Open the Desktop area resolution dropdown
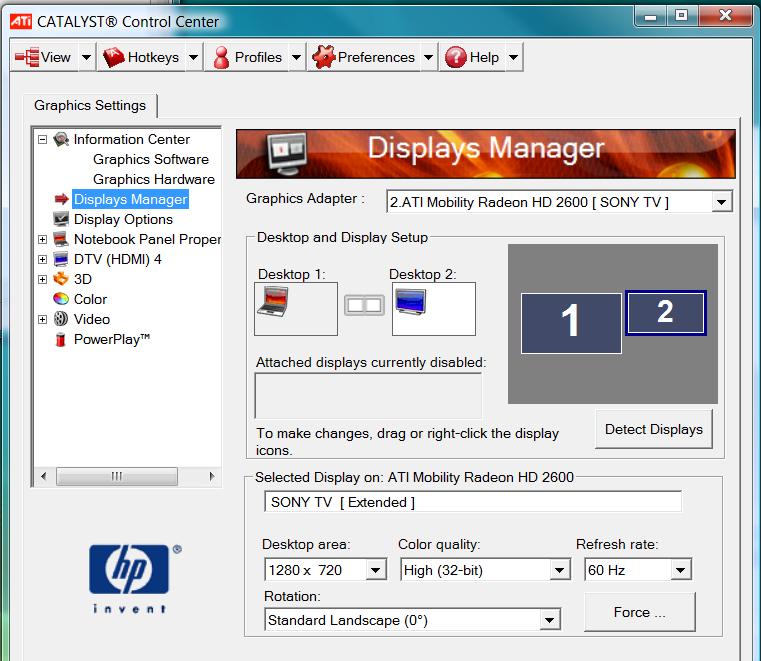761x661 pixels. 376,570
